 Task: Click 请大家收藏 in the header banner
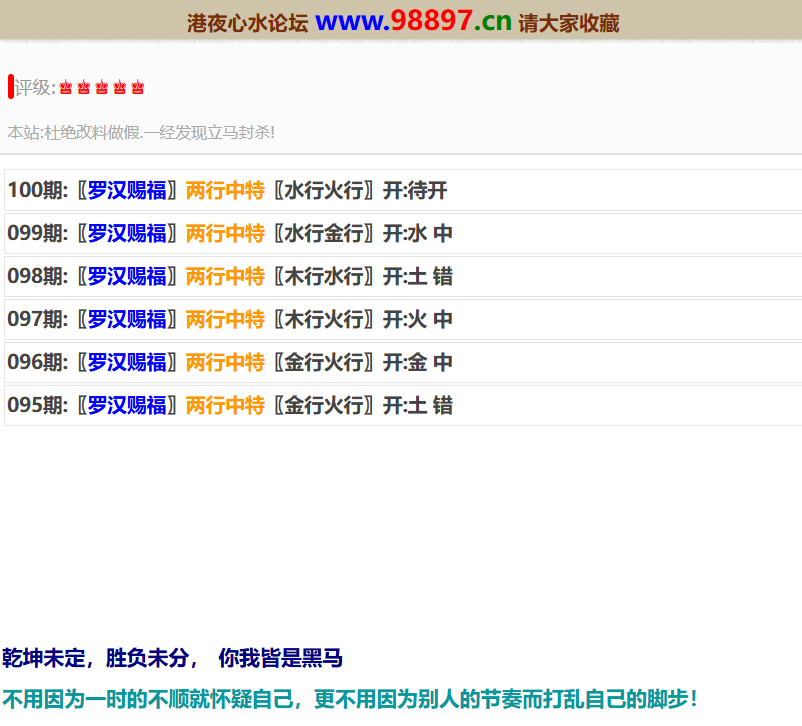tap(569, 23)
